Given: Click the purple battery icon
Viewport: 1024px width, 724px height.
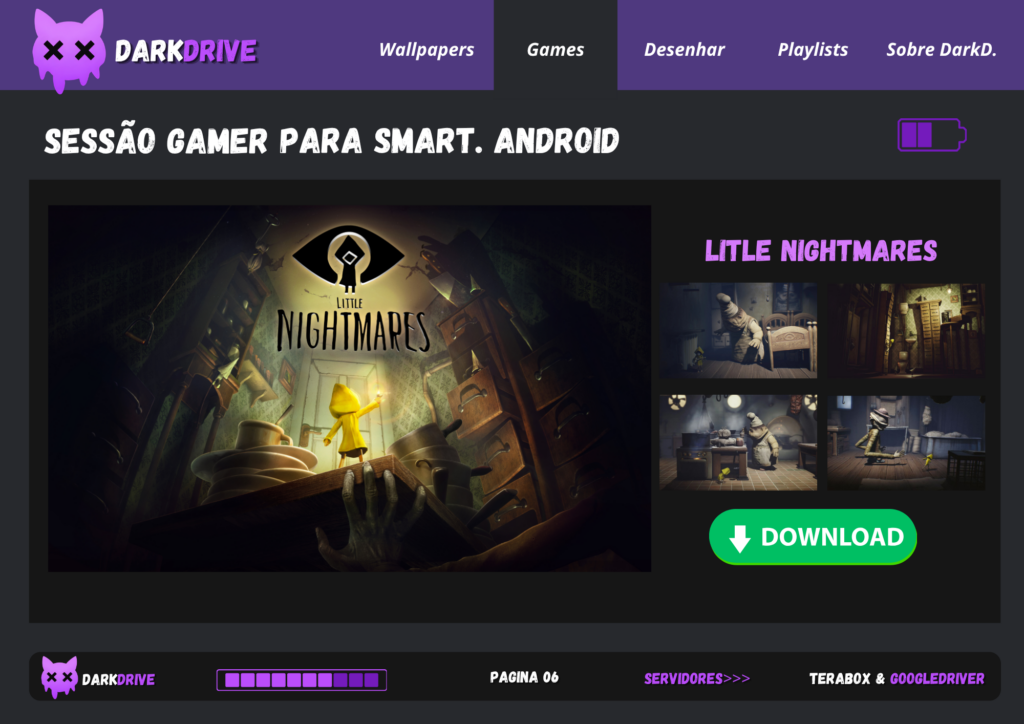Looking at the screenshot, I should [x=932, y=134].
